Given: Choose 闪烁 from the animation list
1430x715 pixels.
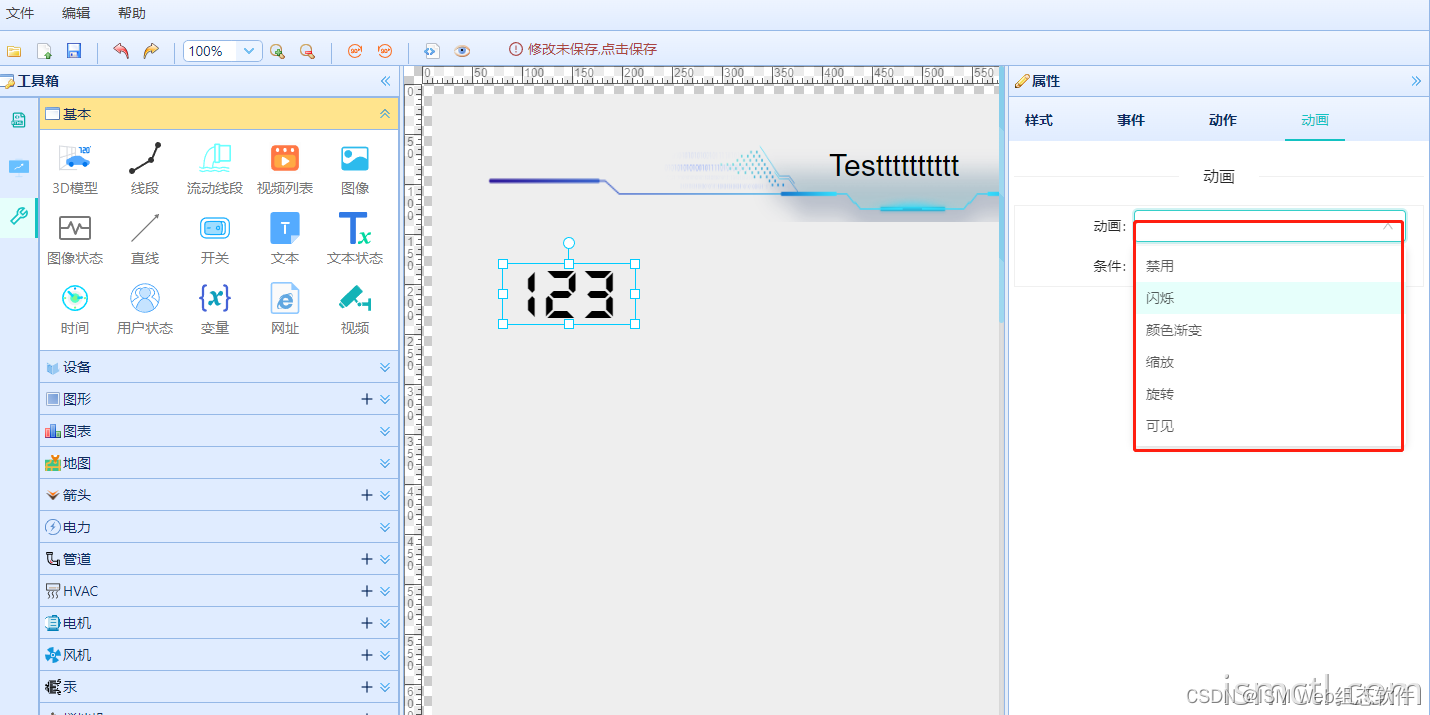Looking at the screenshot, I should 1269,298.
